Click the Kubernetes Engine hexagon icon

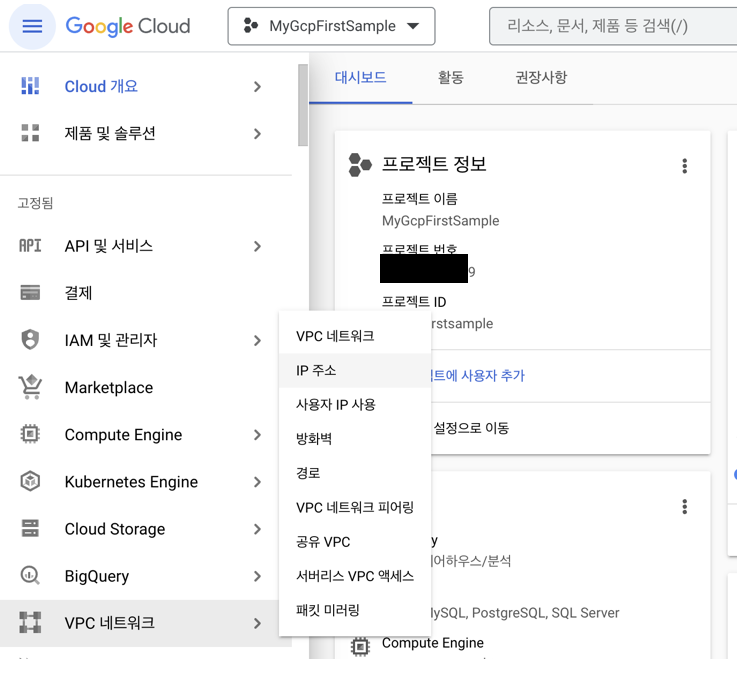click(30, 481)
